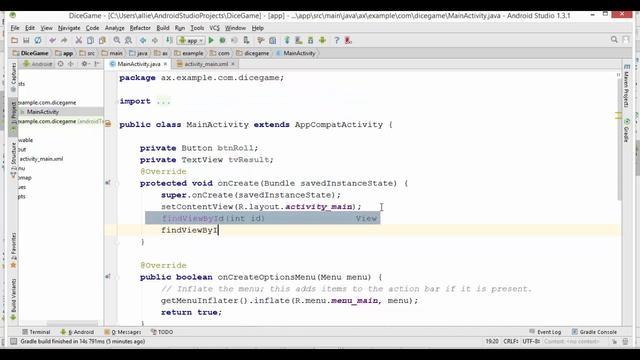The image size is (640, 360).
Task: Open the Tools menu
Action: tap(197, 28)
